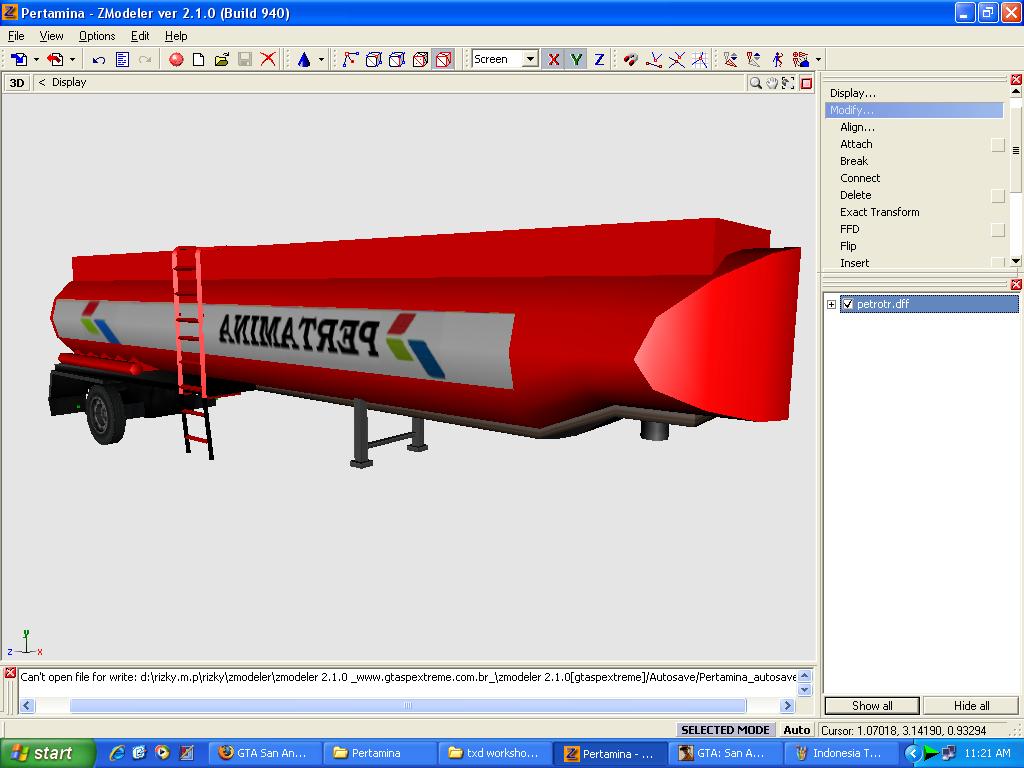Open the undo history list icon

[x=122, y=60]
